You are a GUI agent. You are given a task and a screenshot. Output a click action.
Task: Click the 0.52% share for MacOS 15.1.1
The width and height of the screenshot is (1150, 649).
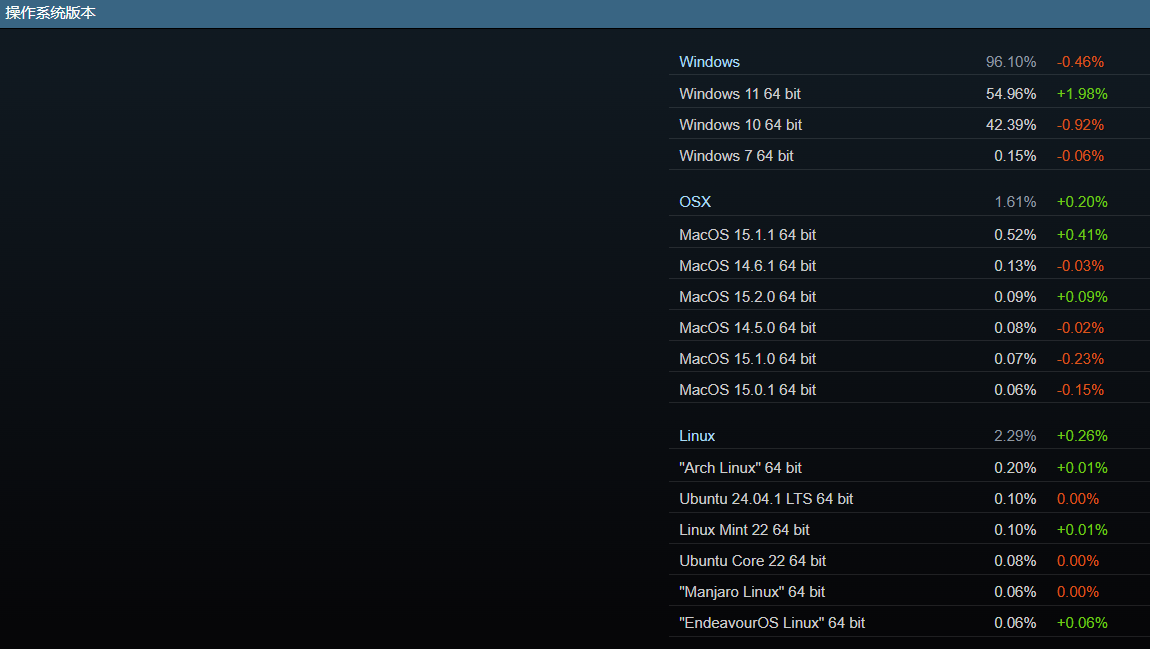pyautogui.click(x=1015, y=235)
